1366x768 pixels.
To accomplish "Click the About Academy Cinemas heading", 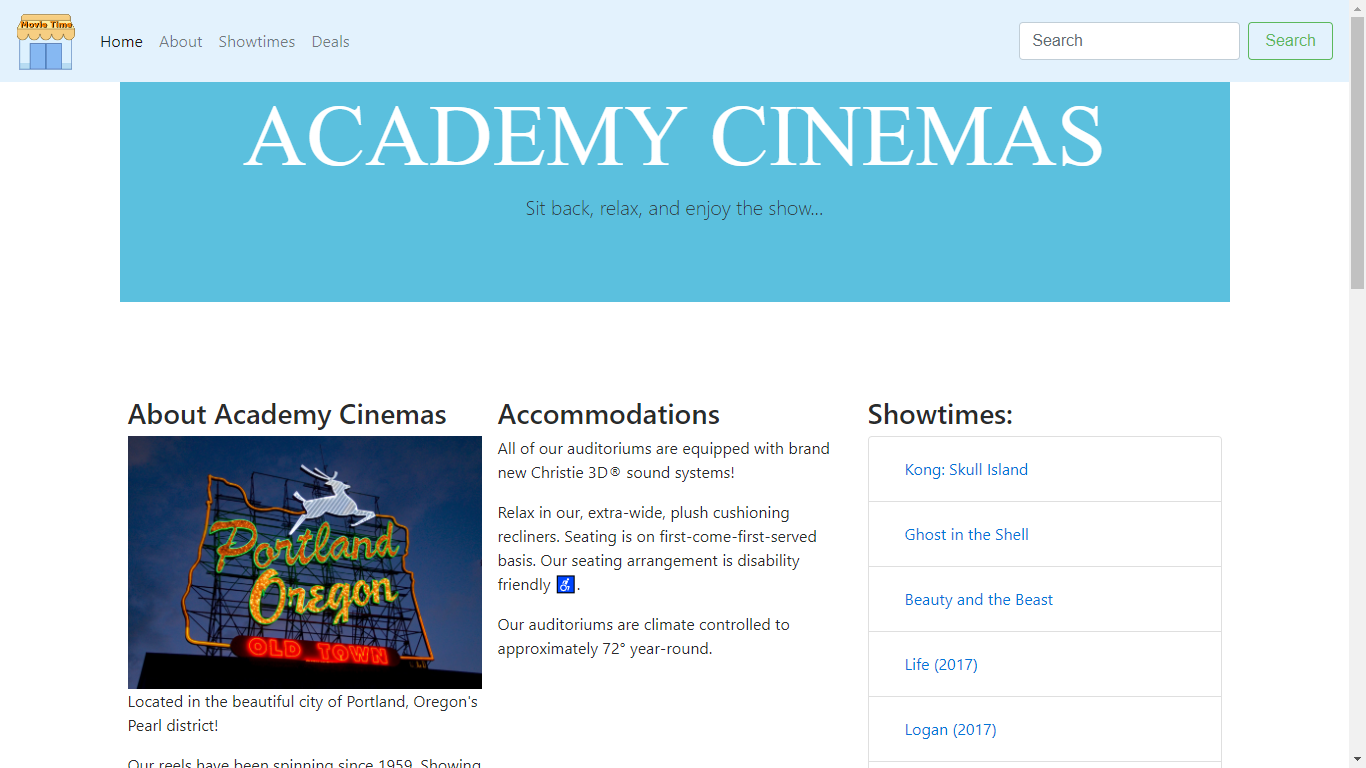I will [287, 414].
